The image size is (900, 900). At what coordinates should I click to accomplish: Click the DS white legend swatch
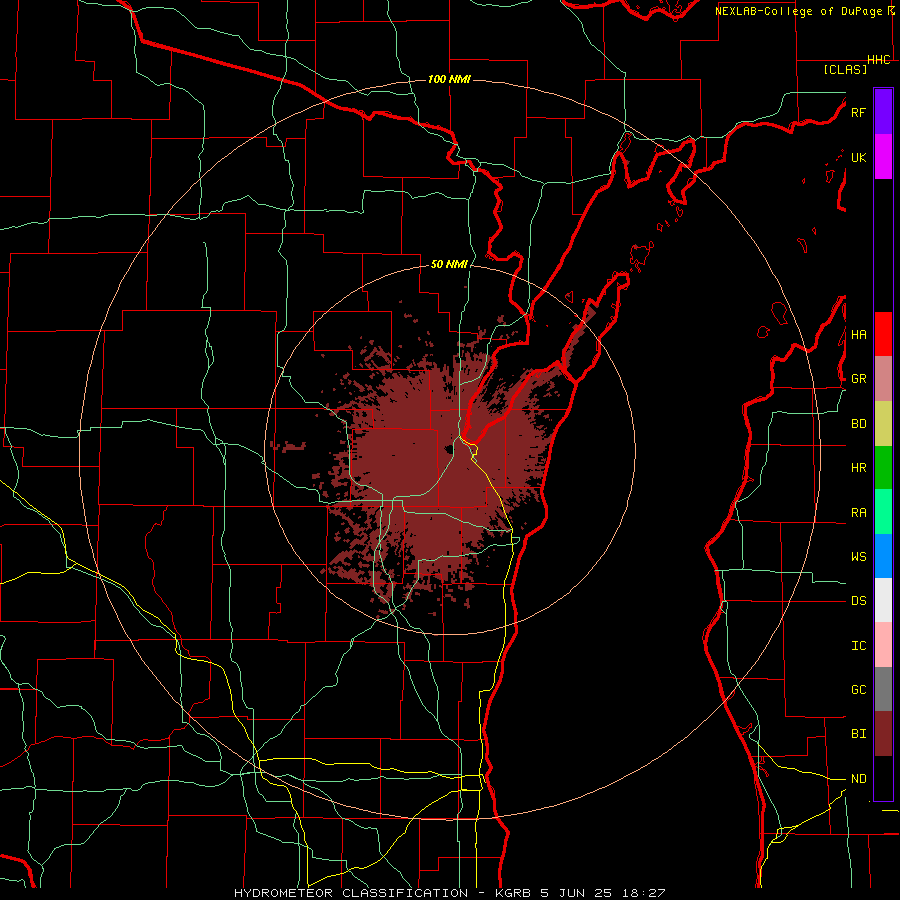883,600
